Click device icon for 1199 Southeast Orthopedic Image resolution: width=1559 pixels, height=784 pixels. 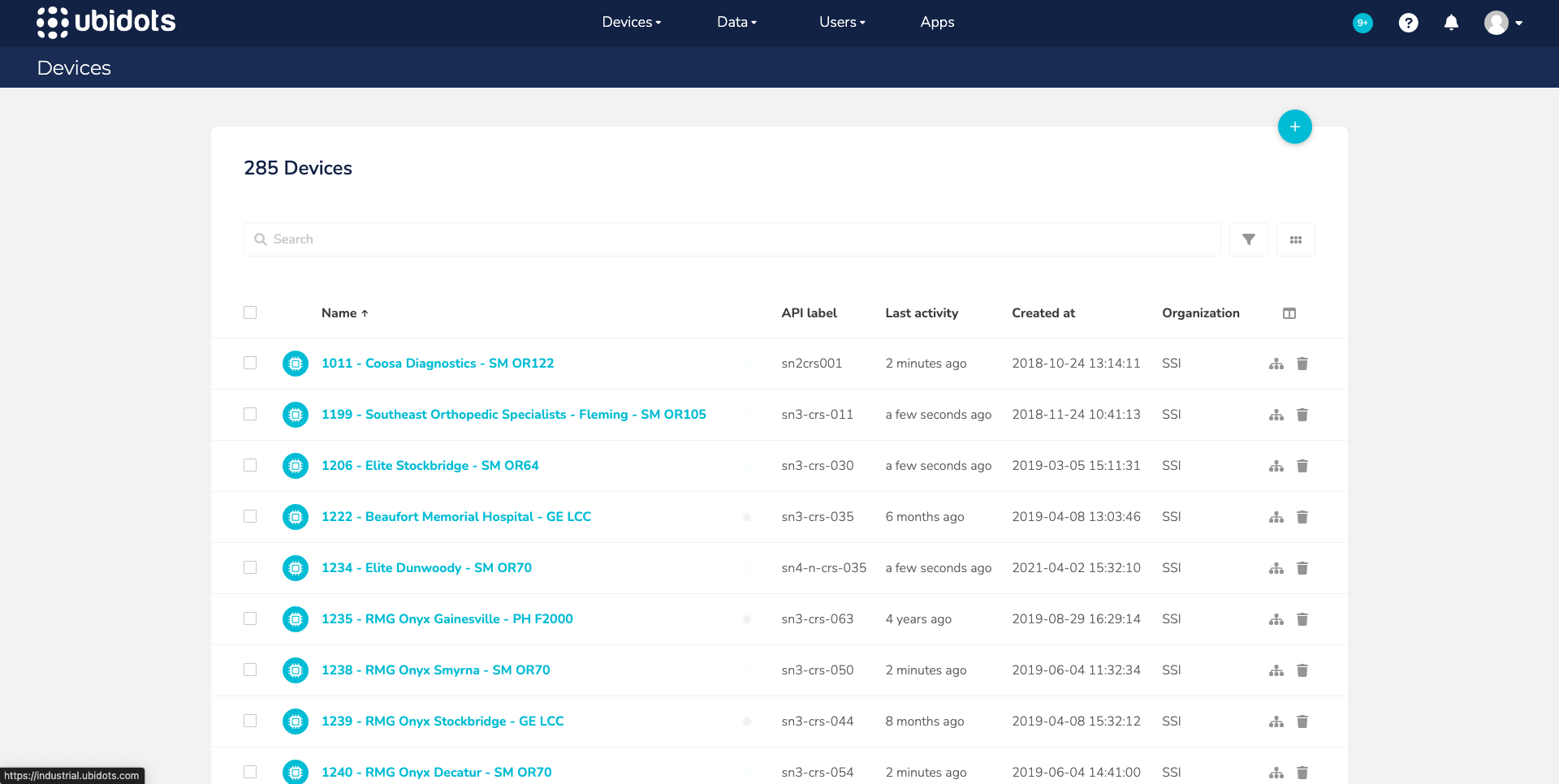point(296,415)
